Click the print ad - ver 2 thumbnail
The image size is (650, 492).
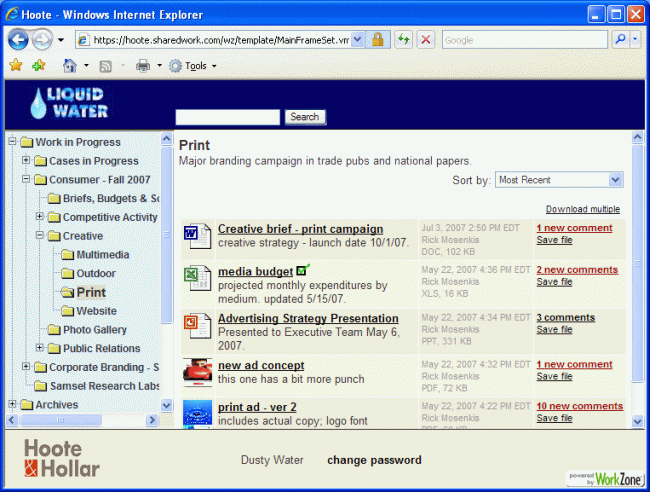pos(197,414)
